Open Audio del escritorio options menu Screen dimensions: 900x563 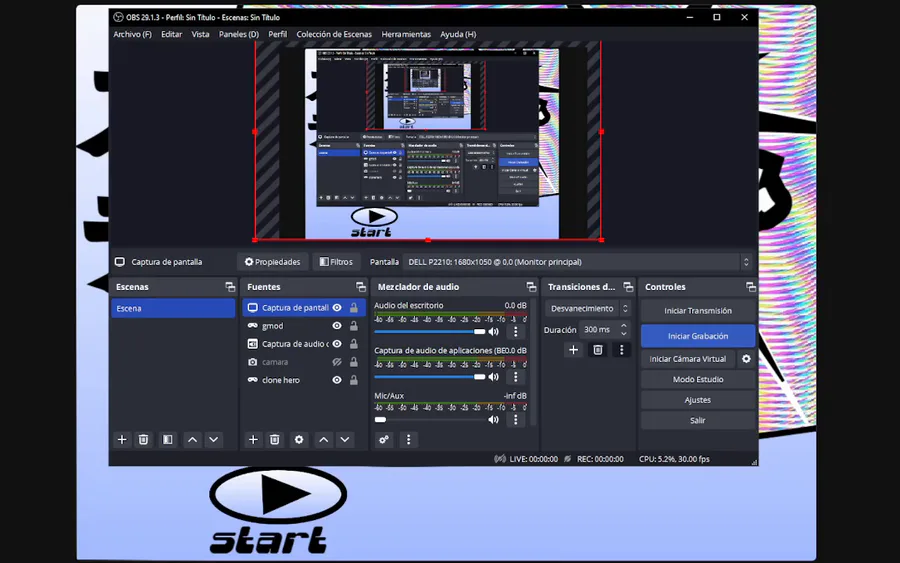click(515, 332)
